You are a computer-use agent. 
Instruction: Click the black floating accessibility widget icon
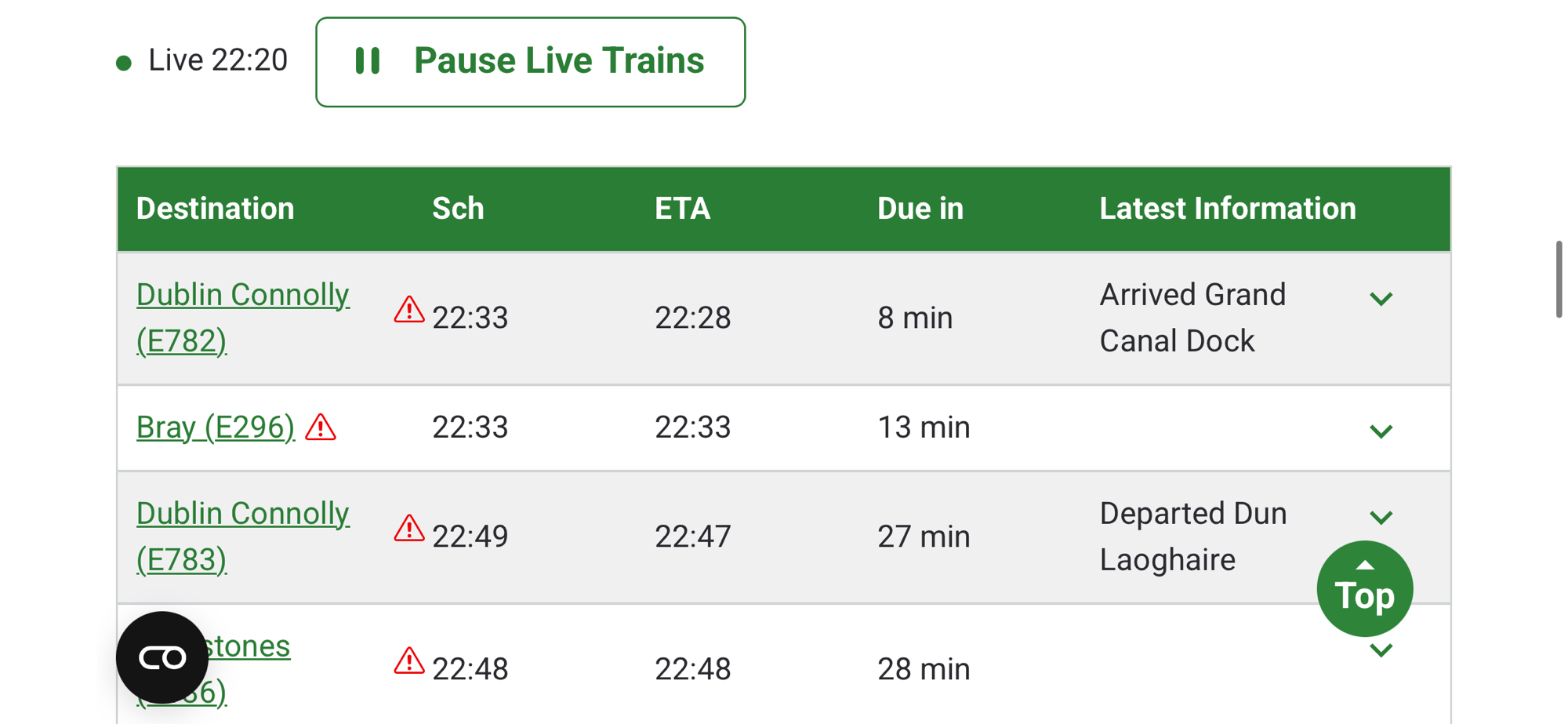(162, 657)
